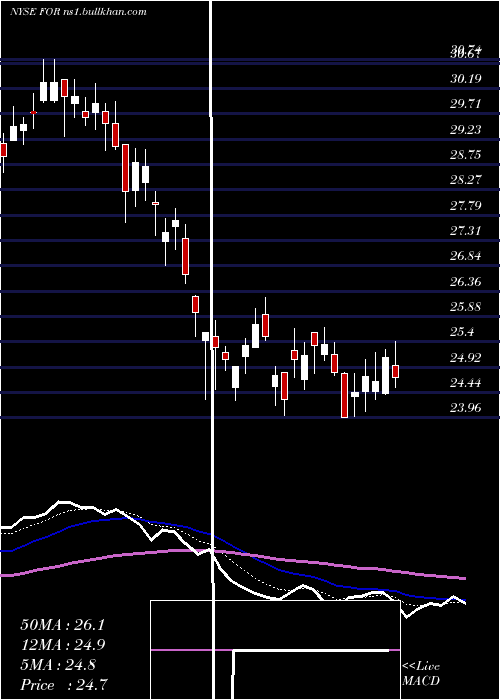Click the 'Price : 24.7' legend text

click(x=64, y=685)
